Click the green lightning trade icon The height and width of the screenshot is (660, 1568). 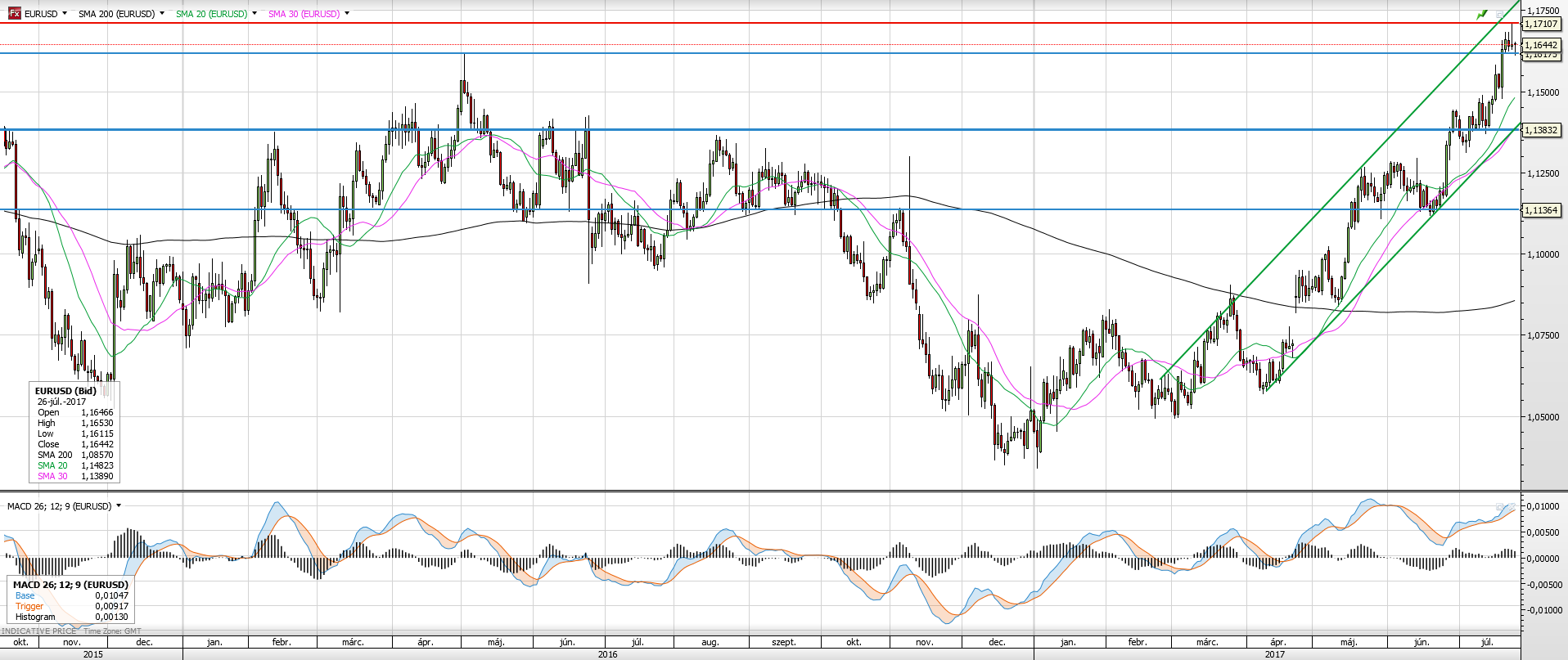click(x=1482, y=14)
